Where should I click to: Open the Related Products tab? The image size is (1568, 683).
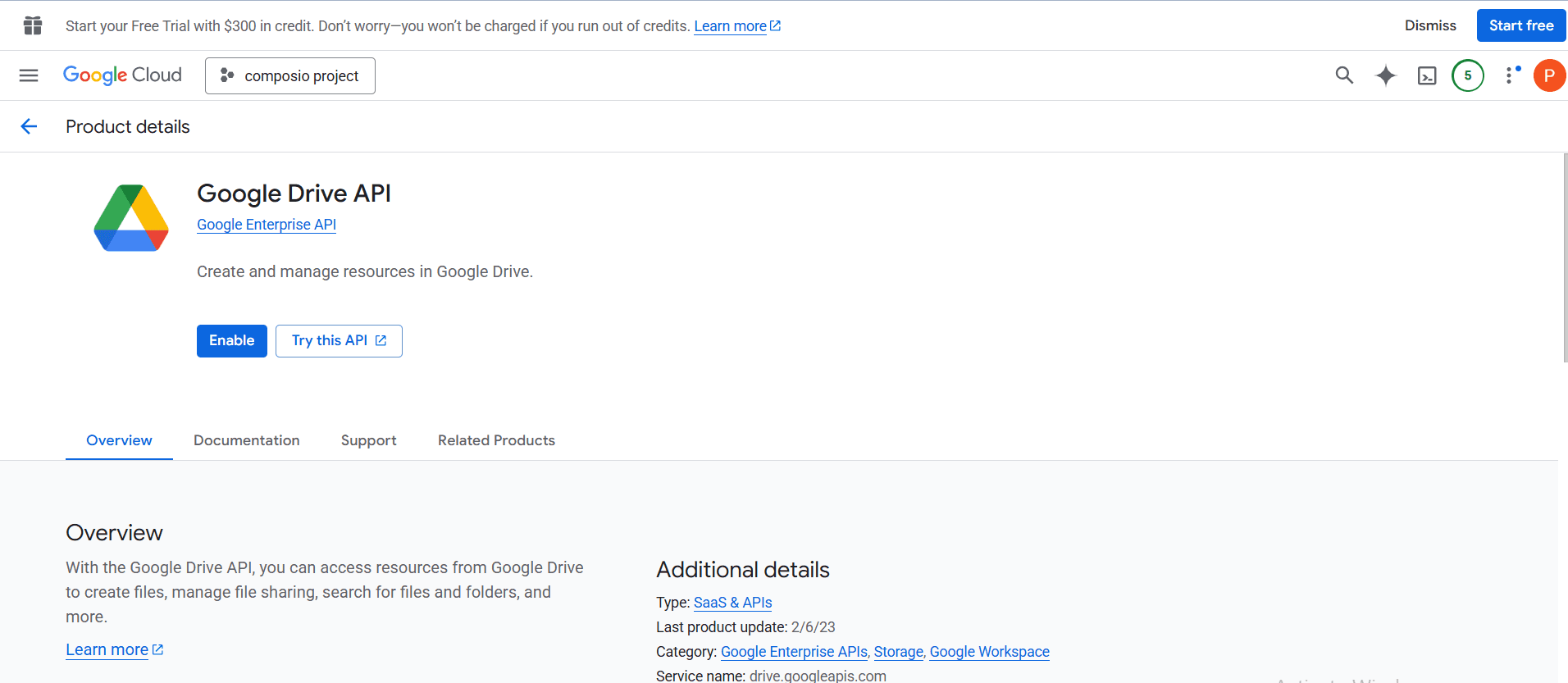click(496, 440)
